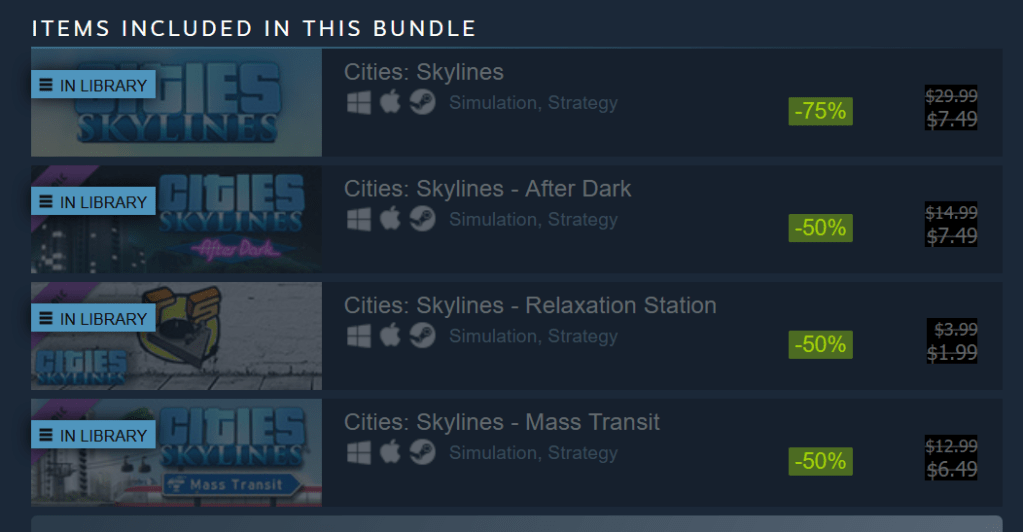1023x532 pixels.
Task: Click Windows icon in Mass Transit row
Action: [x=359, y=452]
